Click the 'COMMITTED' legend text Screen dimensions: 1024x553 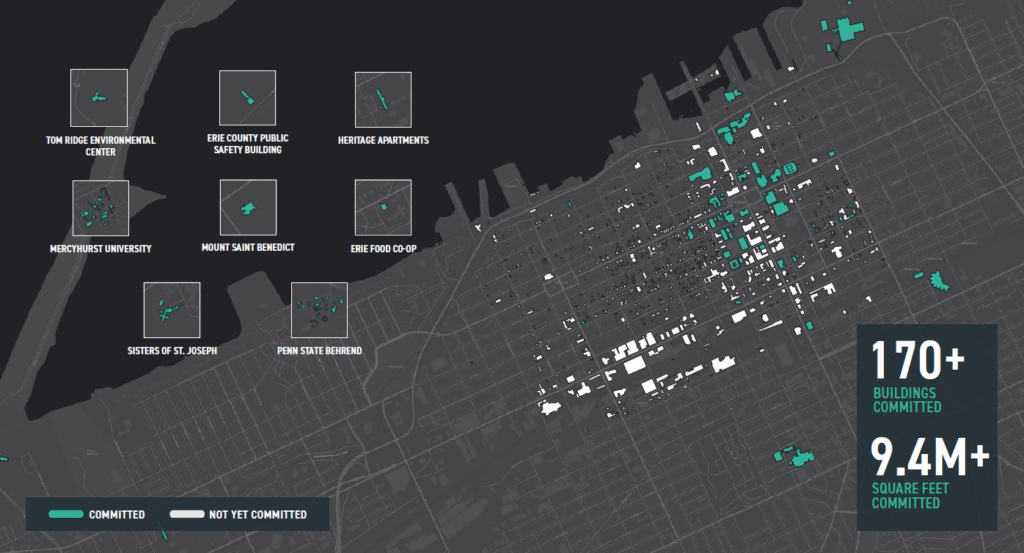pyautogui.click(x=117, y=514)
